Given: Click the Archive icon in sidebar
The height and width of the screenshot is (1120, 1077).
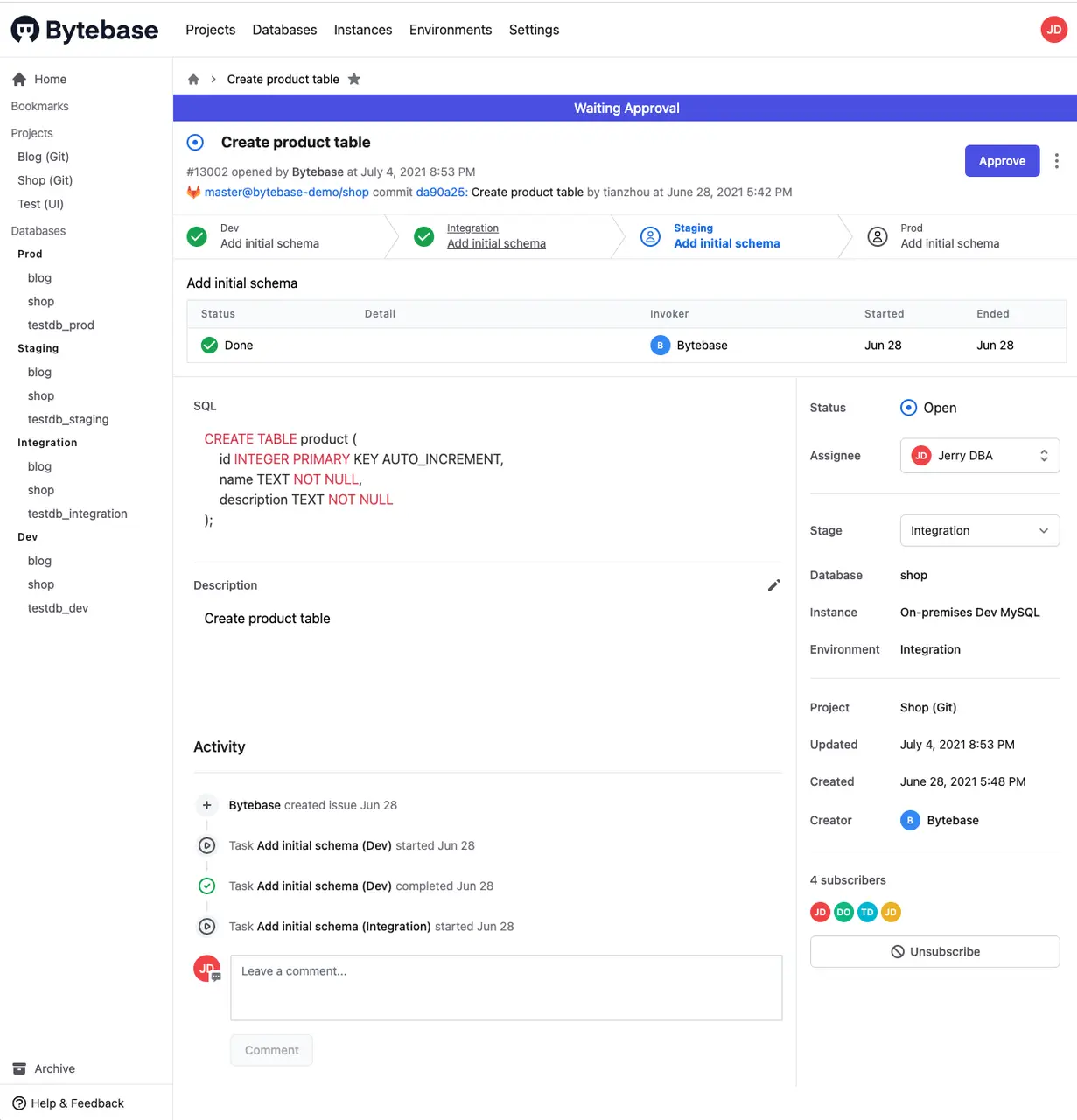Looking at the screenshot, I should 19,1068.
